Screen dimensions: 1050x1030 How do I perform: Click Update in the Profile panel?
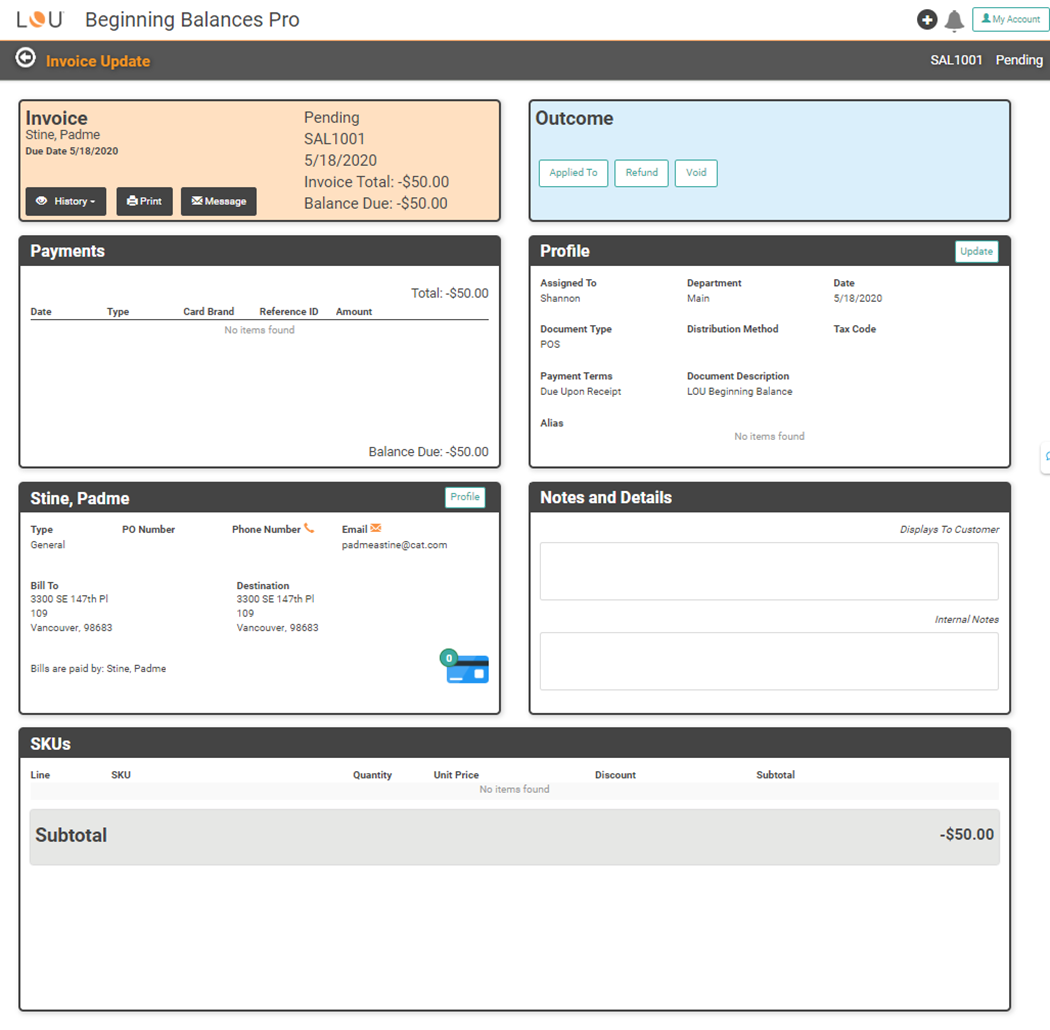click(x=976, y=252)
